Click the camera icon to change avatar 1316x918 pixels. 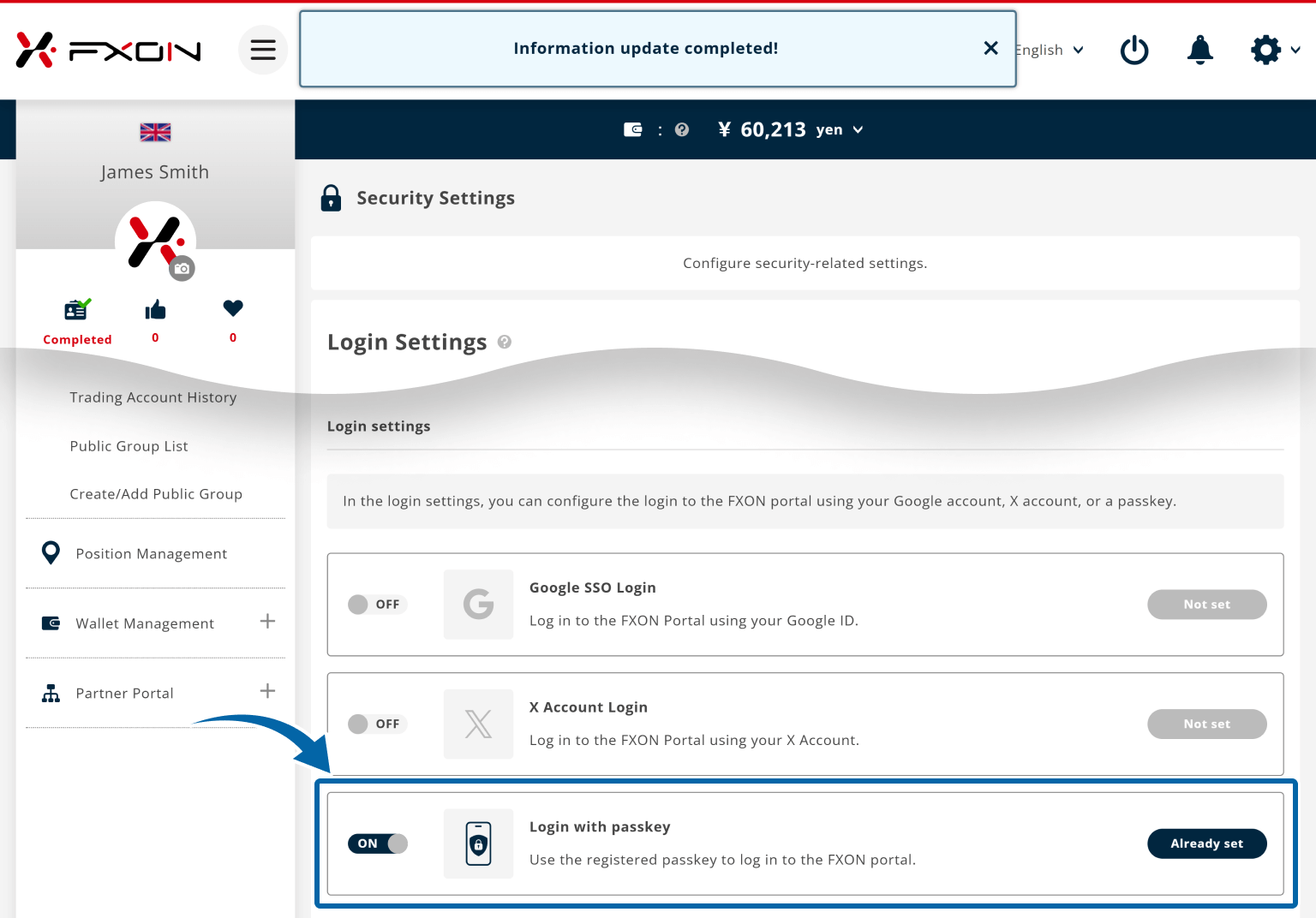tap(182, 268)
